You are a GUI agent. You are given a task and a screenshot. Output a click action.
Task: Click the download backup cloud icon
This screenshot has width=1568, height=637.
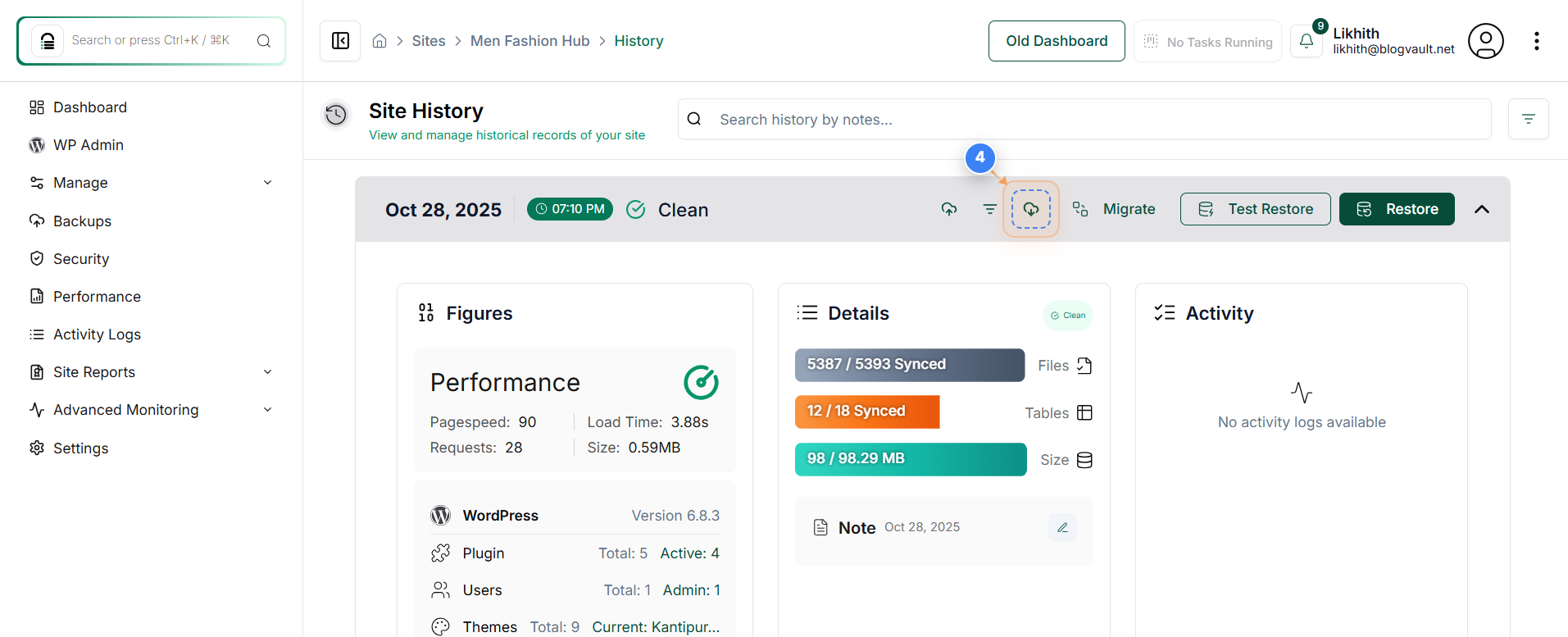click(x=1031, y=209)
